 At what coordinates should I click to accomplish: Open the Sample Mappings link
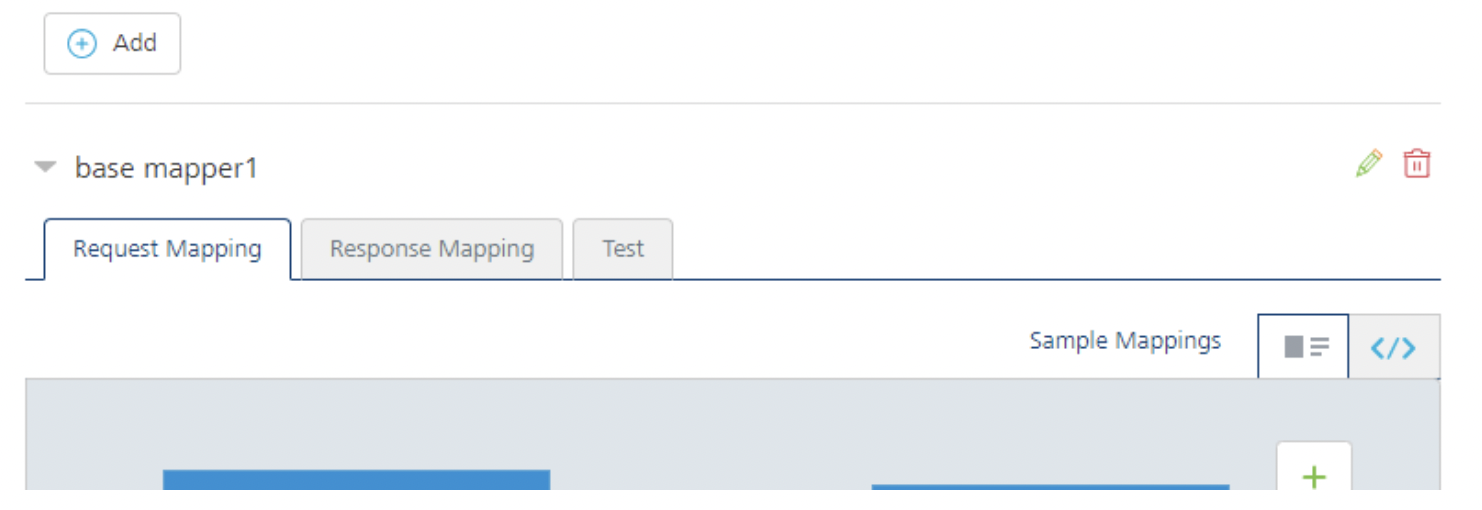(x=1125, y=341)
